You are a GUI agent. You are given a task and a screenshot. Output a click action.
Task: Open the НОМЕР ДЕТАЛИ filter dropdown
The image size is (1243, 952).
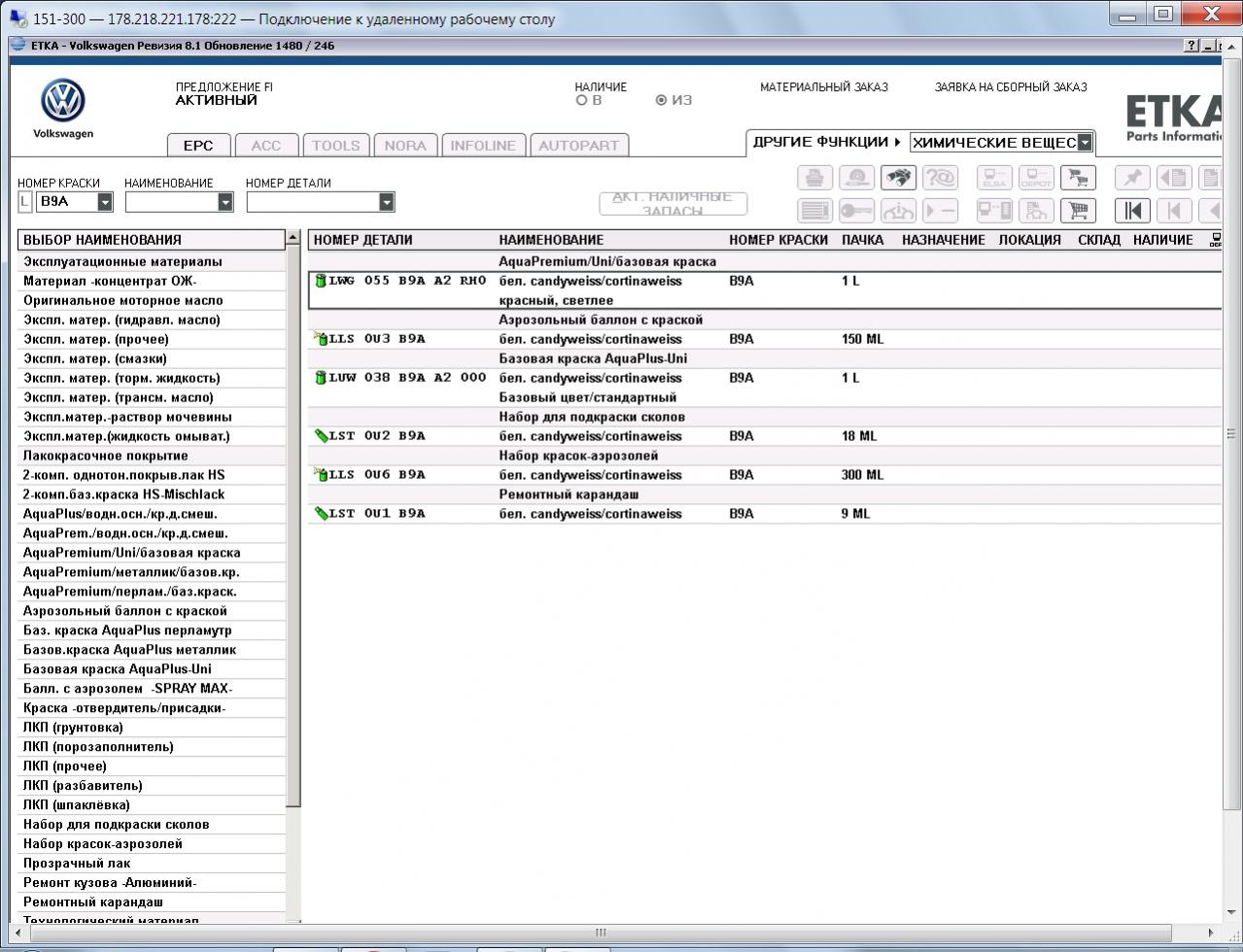click(x=386, y=202)
